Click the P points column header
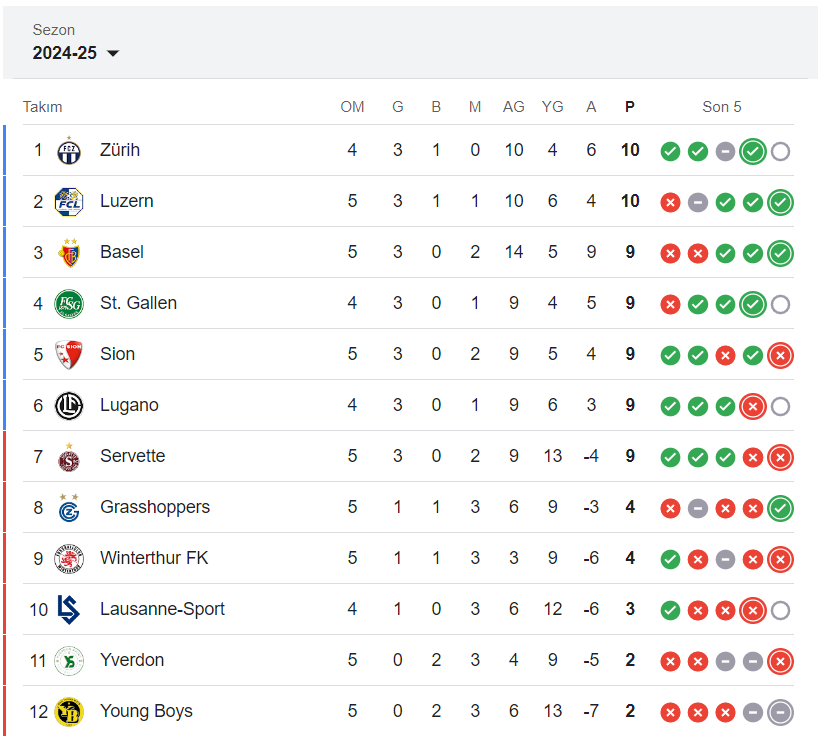This screenshot has width=834, height=753. click(630, 107)
